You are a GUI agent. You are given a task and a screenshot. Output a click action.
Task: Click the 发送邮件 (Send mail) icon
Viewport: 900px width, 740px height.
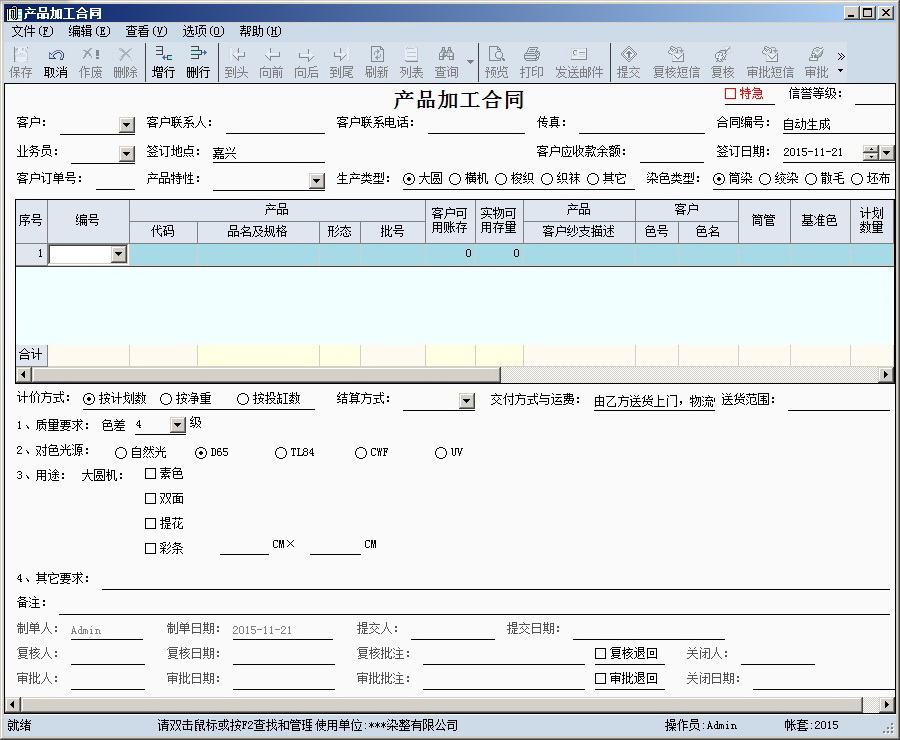(579, 62)
